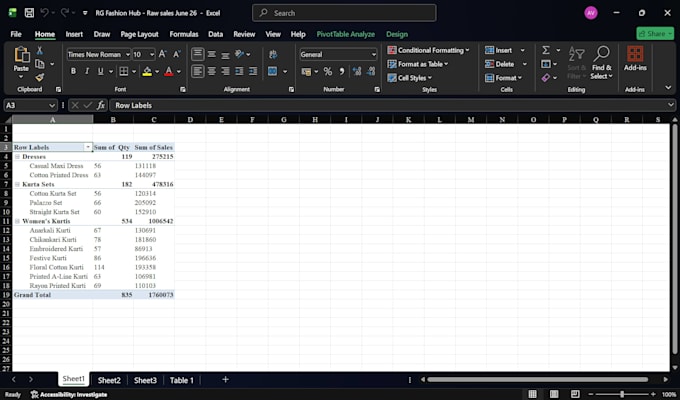This screenshot has width=680, height=400.
Task: Decrease font size with smaller A icon
Action: pyautogui.click(x=177, y=54)
